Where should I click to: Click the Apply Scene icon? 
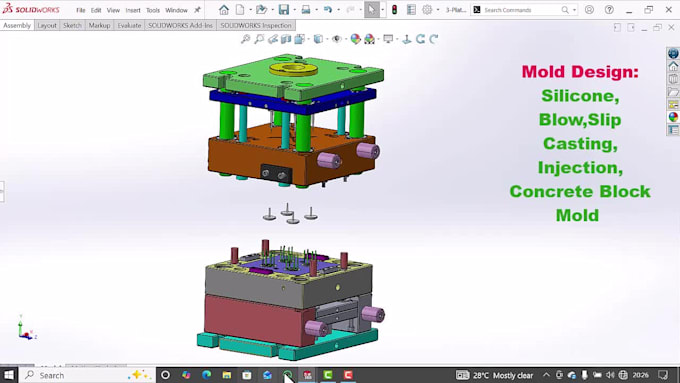[369, 39]
